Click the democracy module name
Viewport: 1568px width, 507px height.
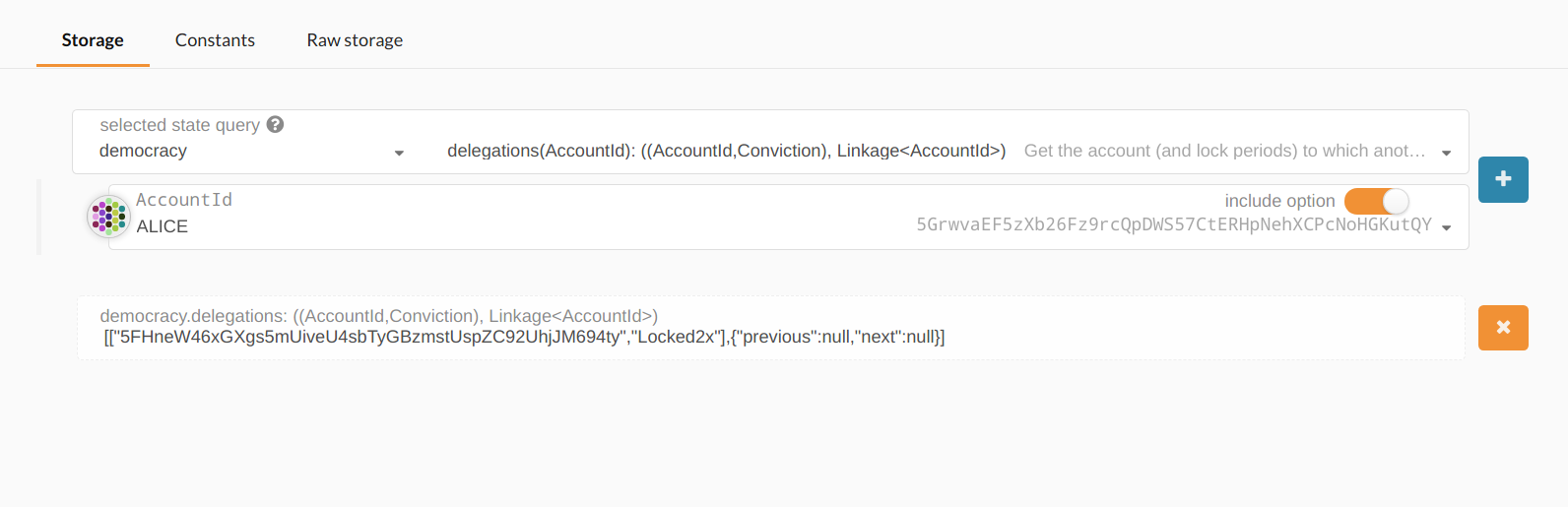tap(143, 151)
